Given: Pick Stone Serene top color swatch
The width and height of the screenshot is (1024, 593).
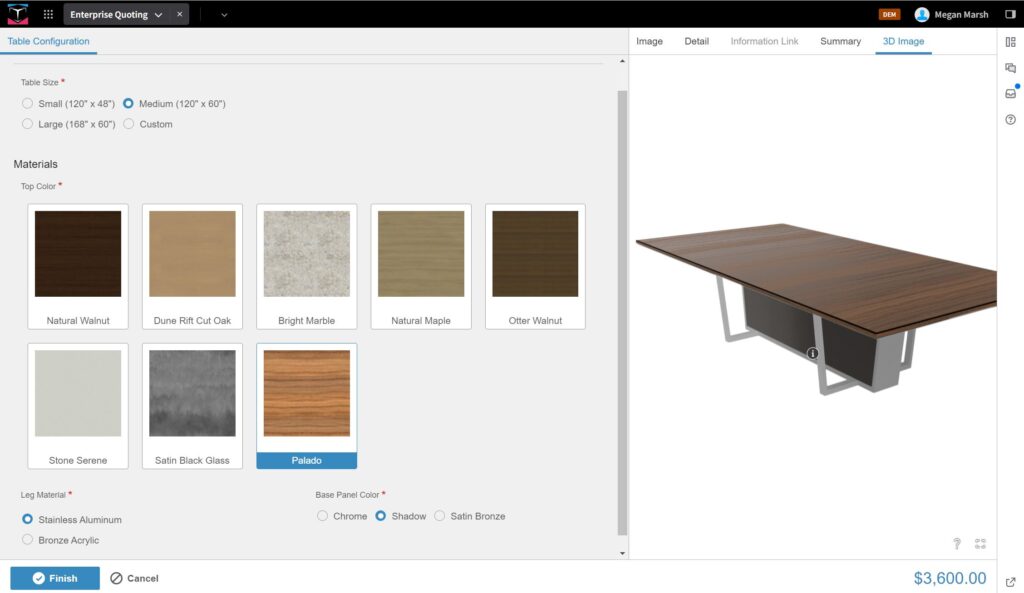Looking at the screenshot, I should tap(78, 406).
